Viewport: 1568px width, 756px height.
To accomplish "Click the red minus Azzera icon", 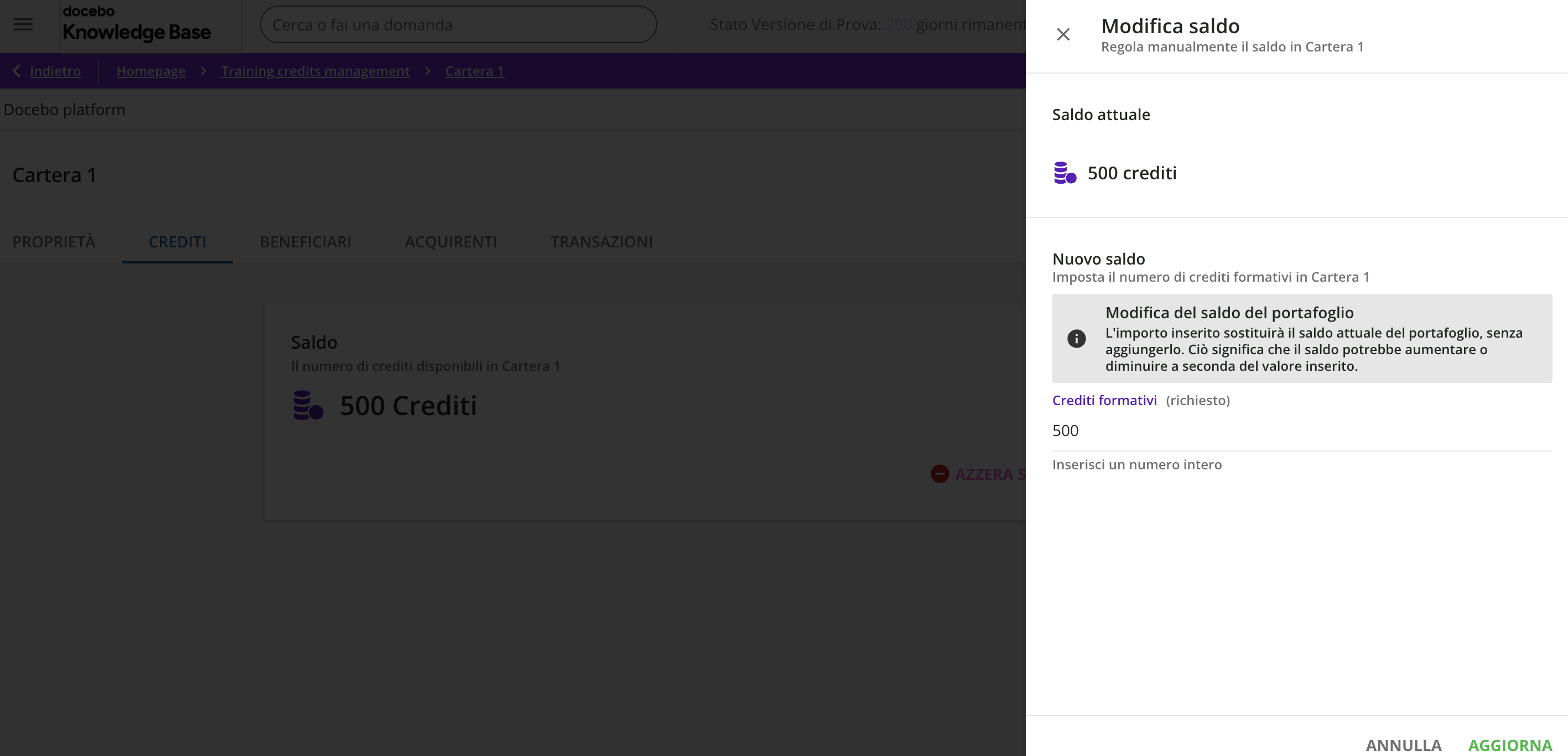I will click(940, 474).
